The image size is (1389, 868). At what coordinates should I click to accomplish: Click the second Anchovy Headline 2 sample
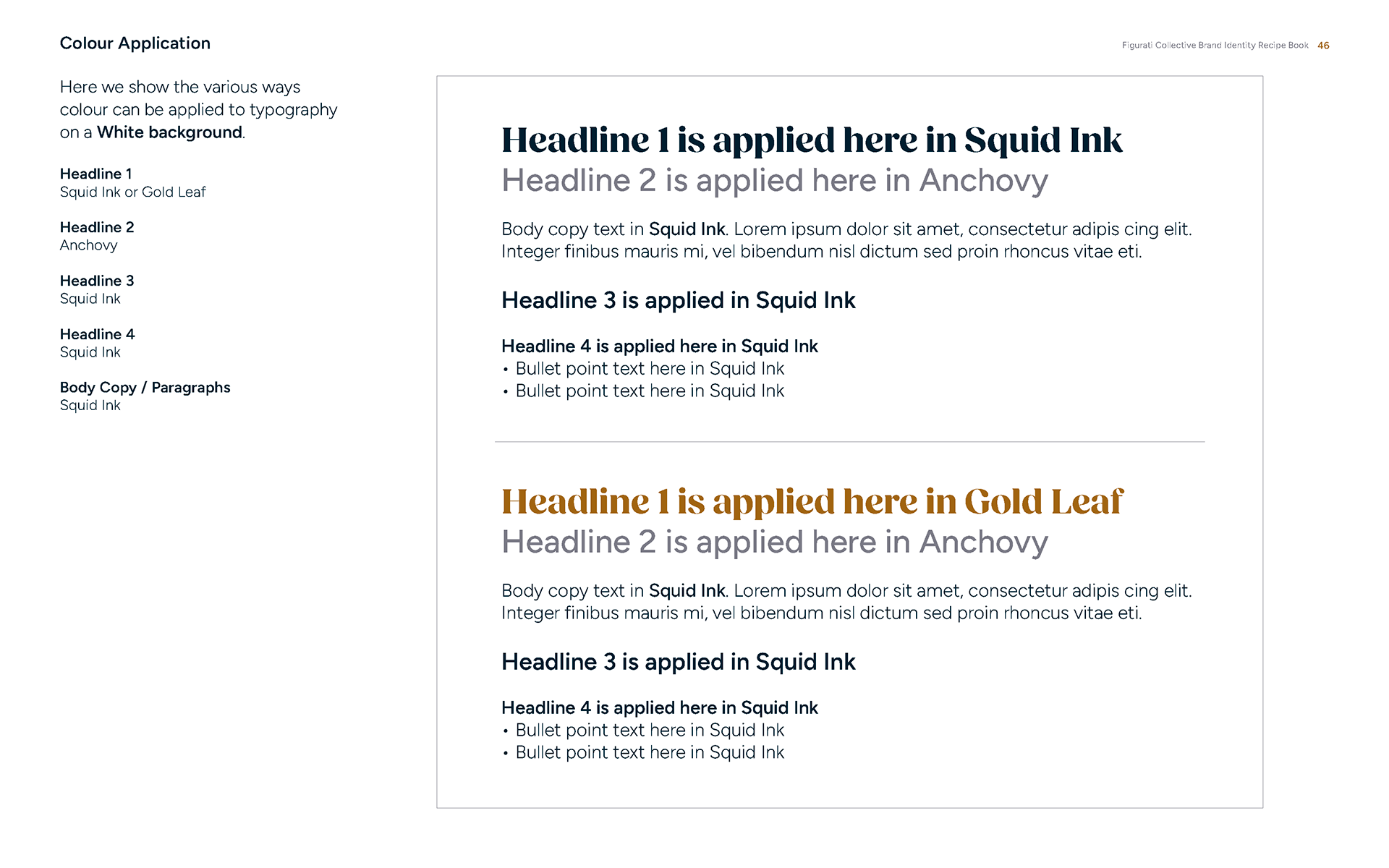click(x=774, y=542)
